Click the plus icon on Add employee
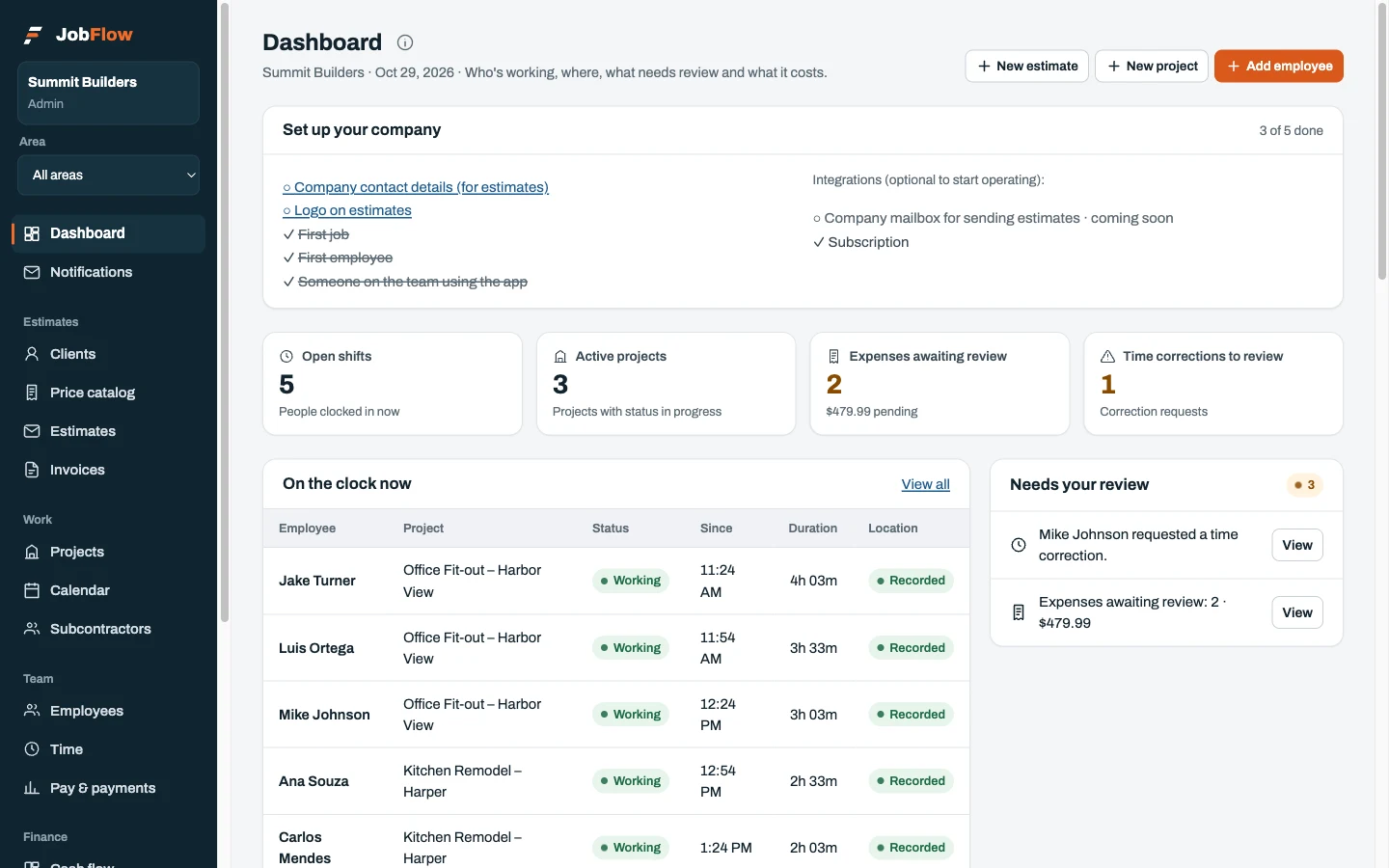The image size is (1389, 868). [x=1234, y=66]
